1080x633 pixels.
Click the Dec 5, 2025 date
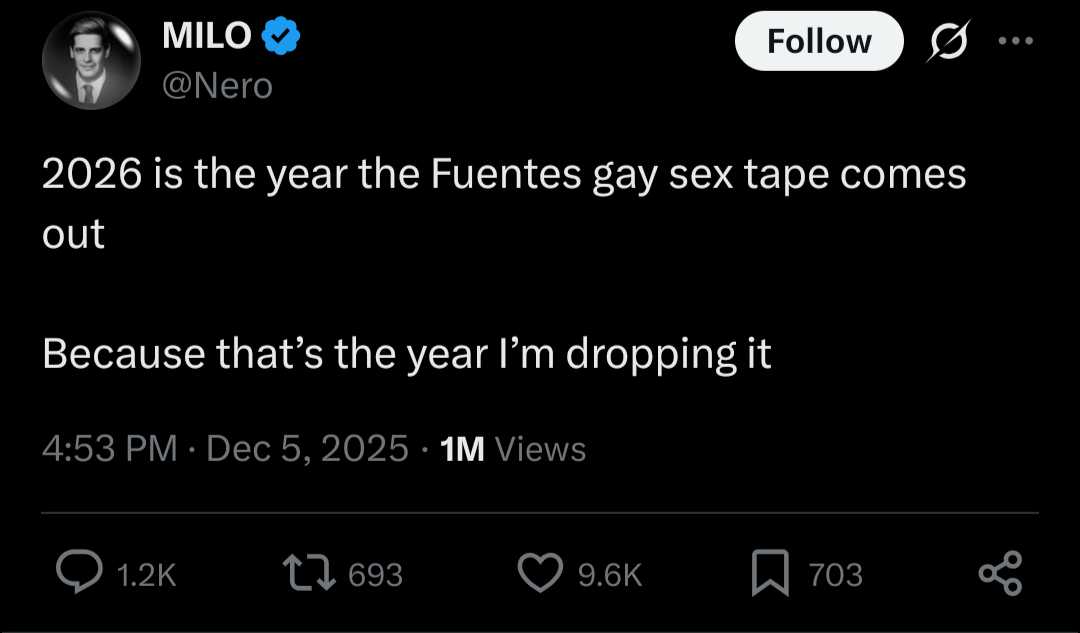pos(307,449)
